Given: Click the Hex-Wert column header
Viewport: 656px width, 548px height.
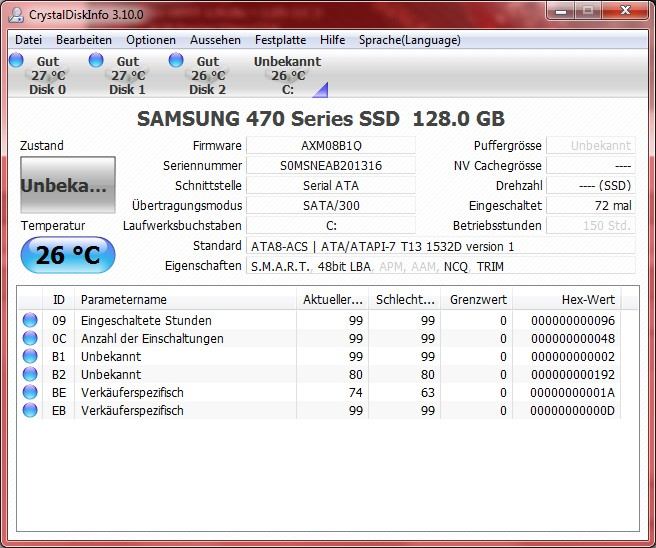Looking at the screenshot, I should (x=567, y=300).
